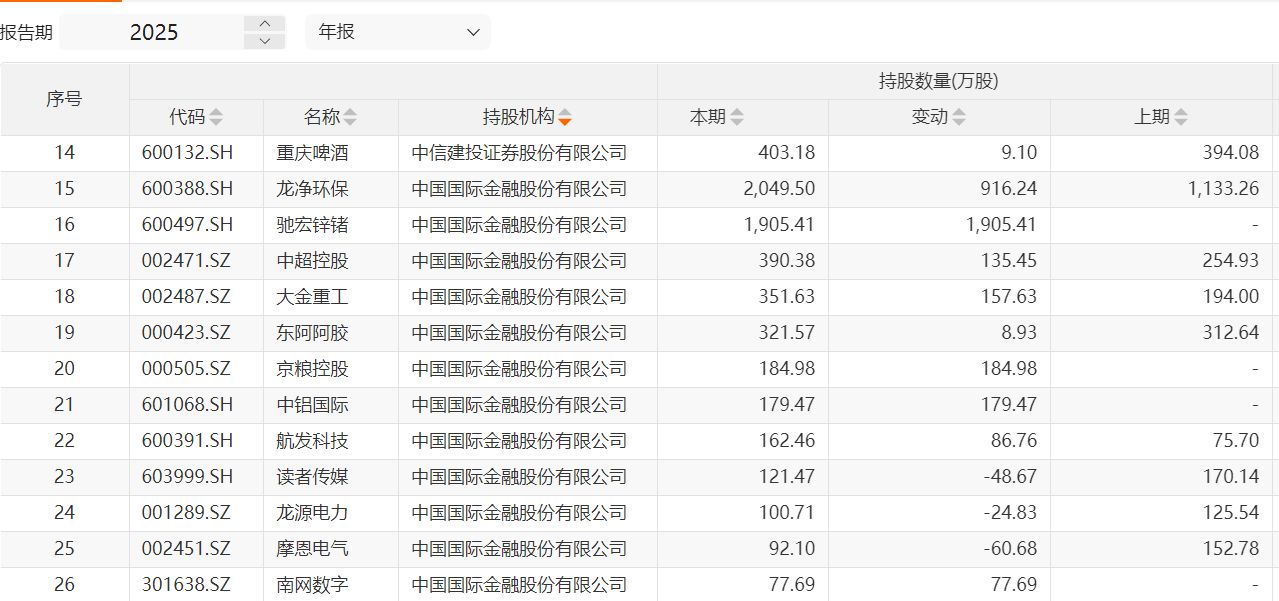Click the active sort icon beside 持股机构

point(565,117)
